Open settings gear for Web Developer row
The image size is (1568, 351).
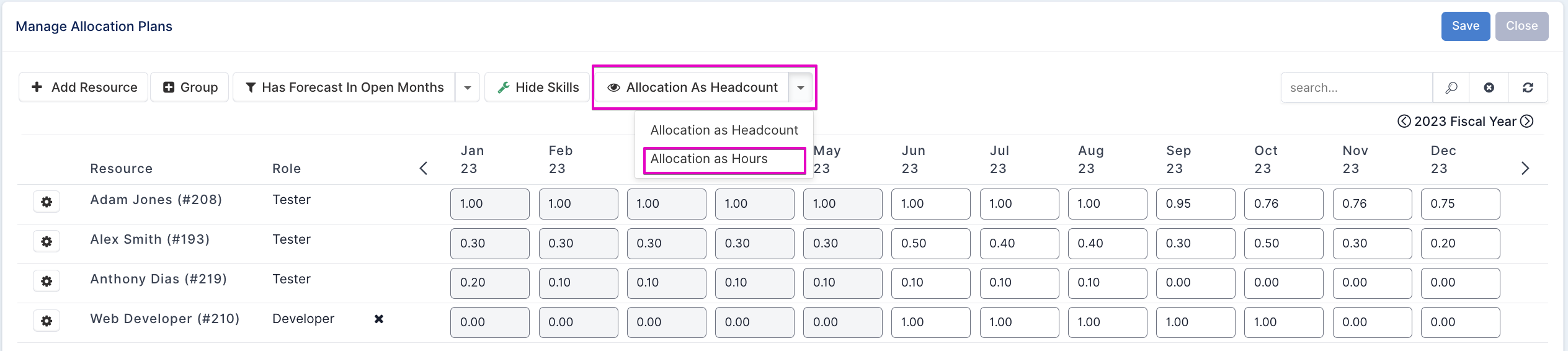(47, 321)
